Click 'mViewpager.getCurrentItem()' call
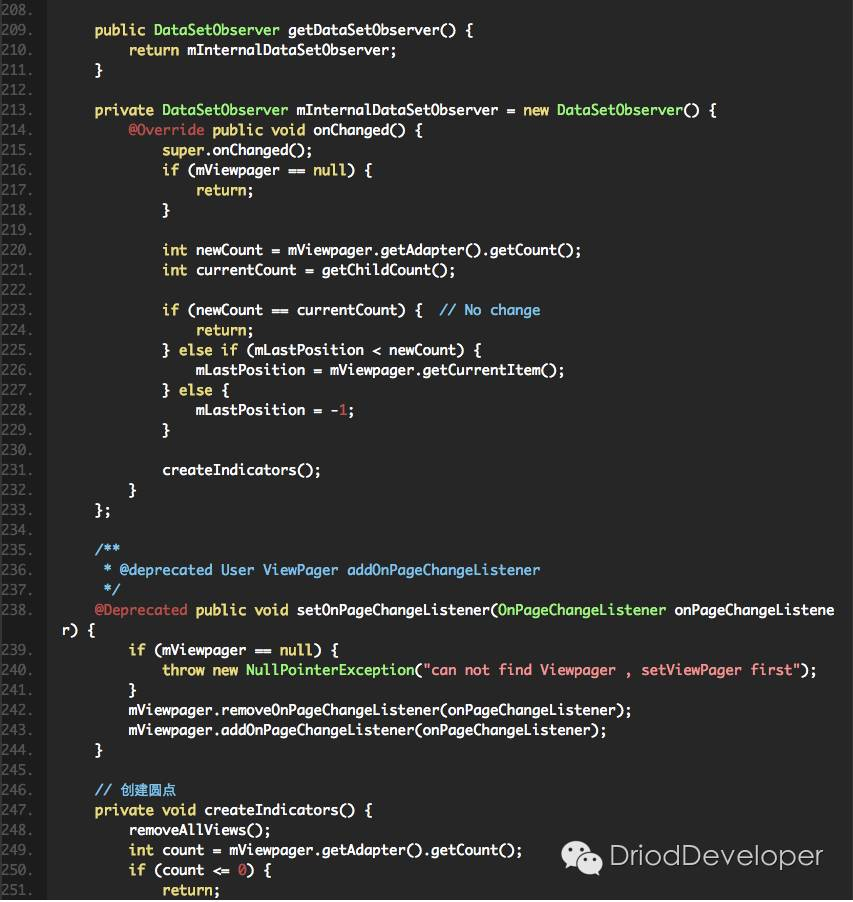 [x=443, y=370]
